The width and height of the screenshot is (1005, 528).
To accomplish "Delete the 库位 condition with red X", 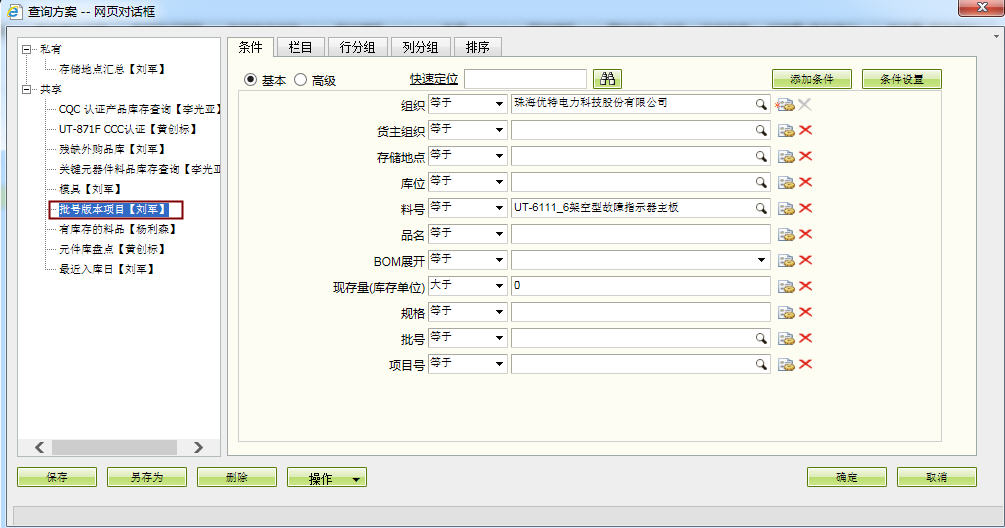I will click(806, 182).
